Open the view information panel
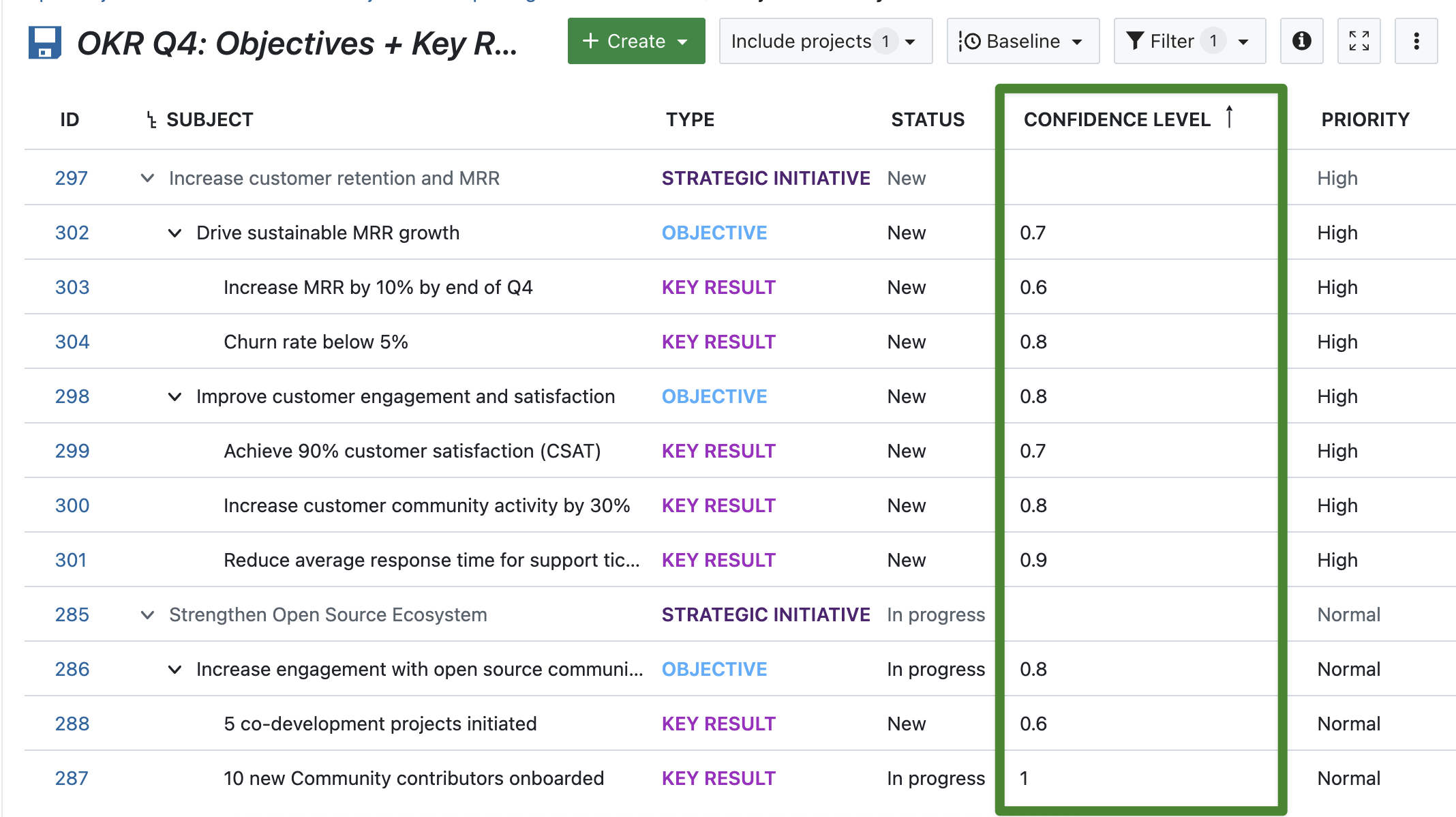Image resolution: width=1456 pixels, height=817 pixels. 1301,41
